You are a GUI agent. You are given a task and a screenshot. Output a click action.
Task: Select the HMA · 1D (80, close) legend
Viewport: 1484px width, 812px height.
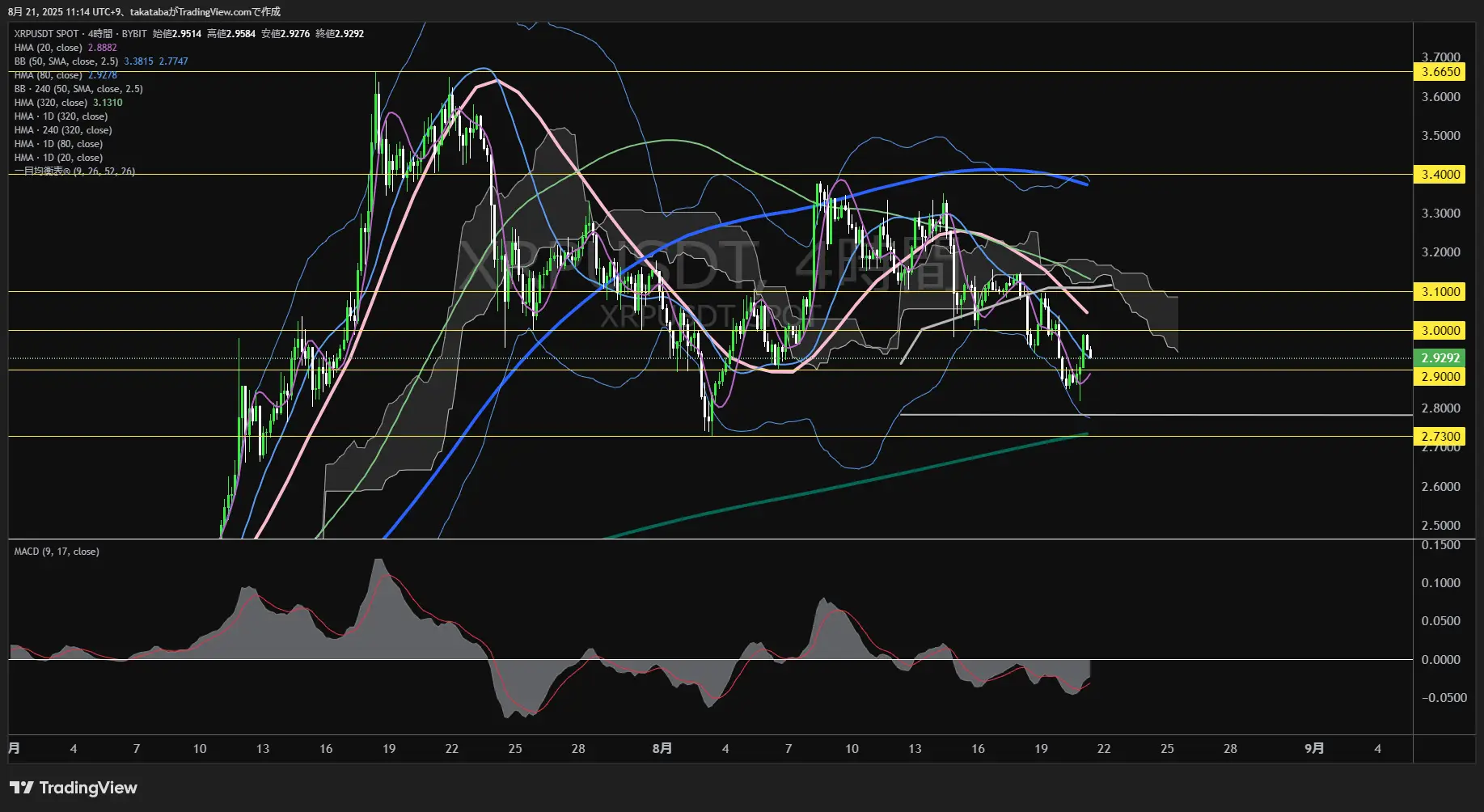click(x=58, y=144)
